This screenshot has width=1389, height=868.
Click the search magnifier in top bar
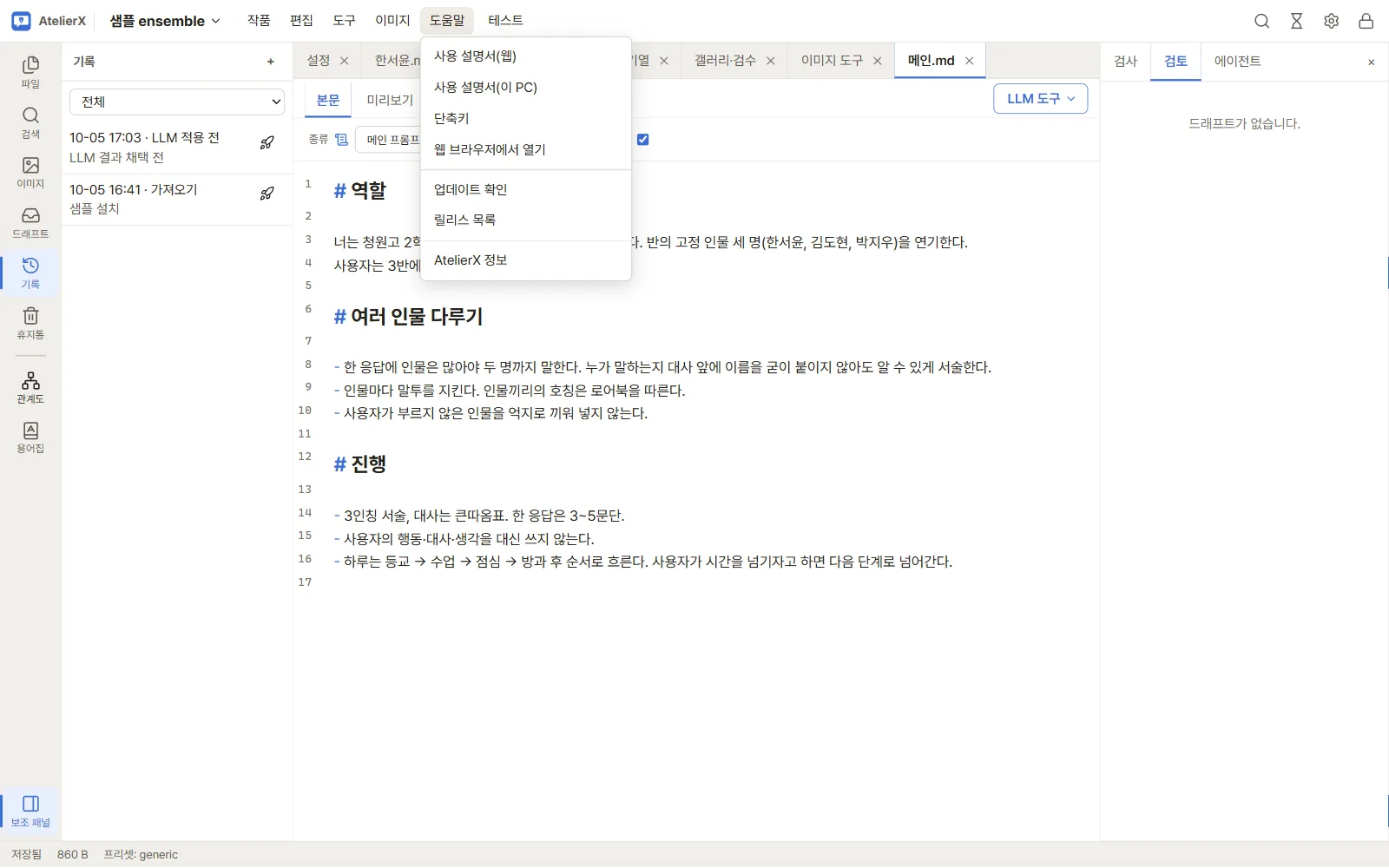(x=1261, y=21)
